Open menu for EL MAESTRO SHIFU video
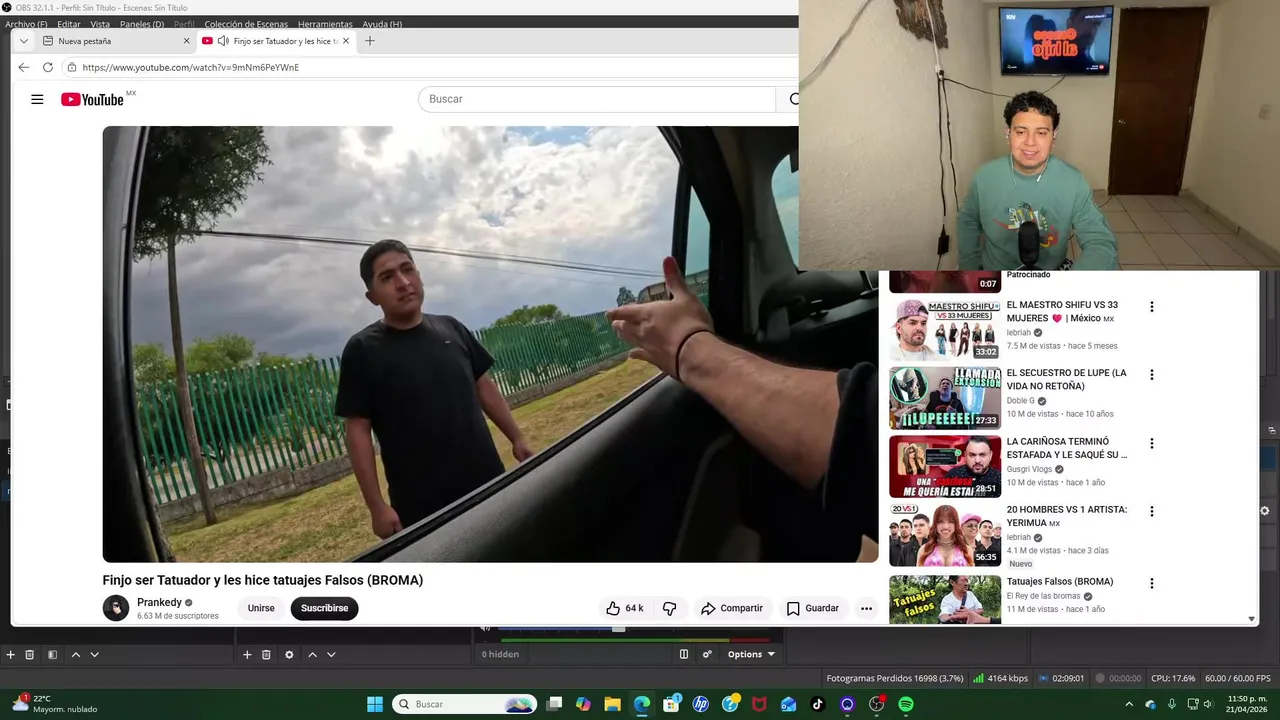 [x=1151, y=307]
